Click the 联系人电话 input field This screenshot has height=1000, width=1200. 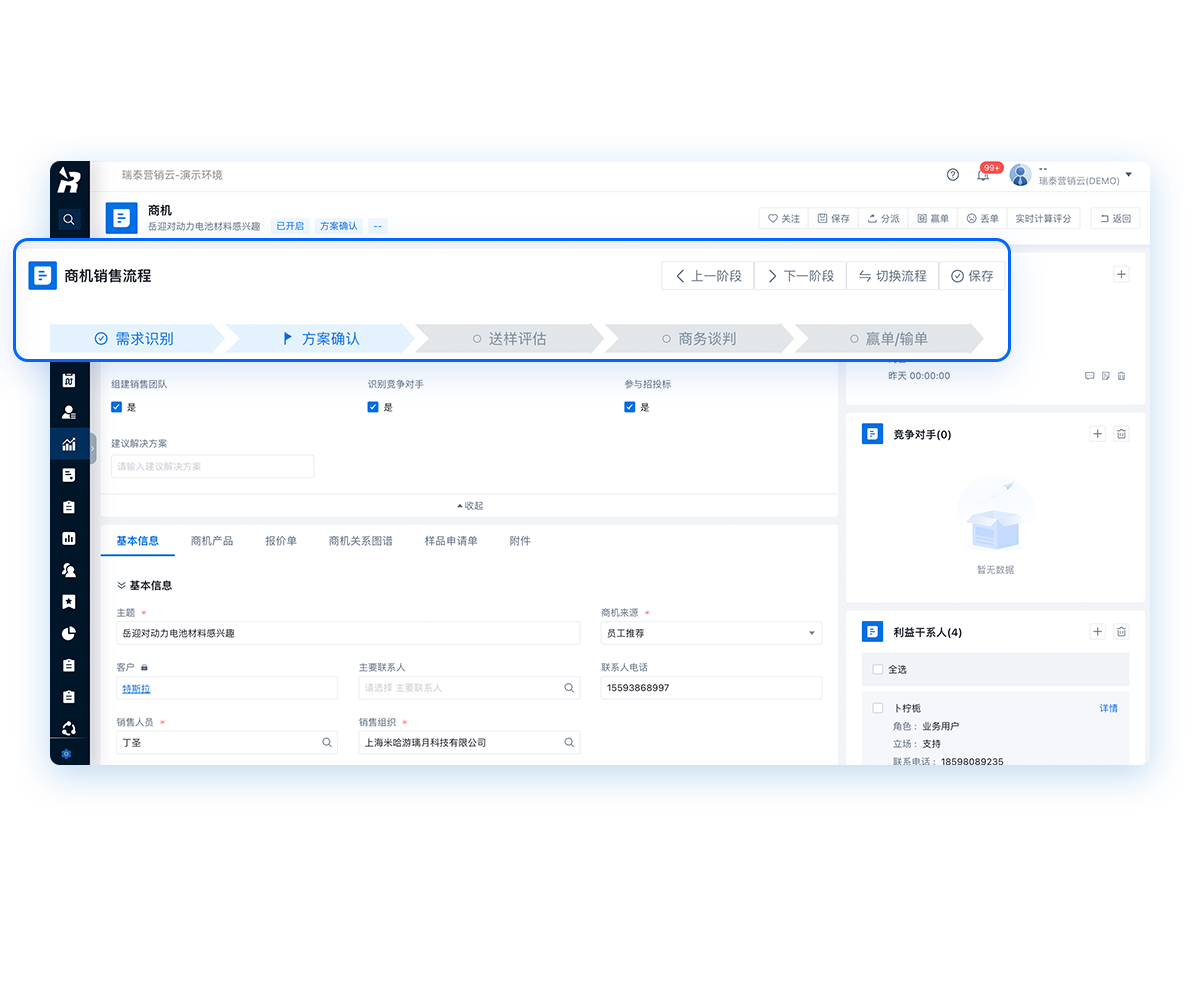(x=710, y=687)
